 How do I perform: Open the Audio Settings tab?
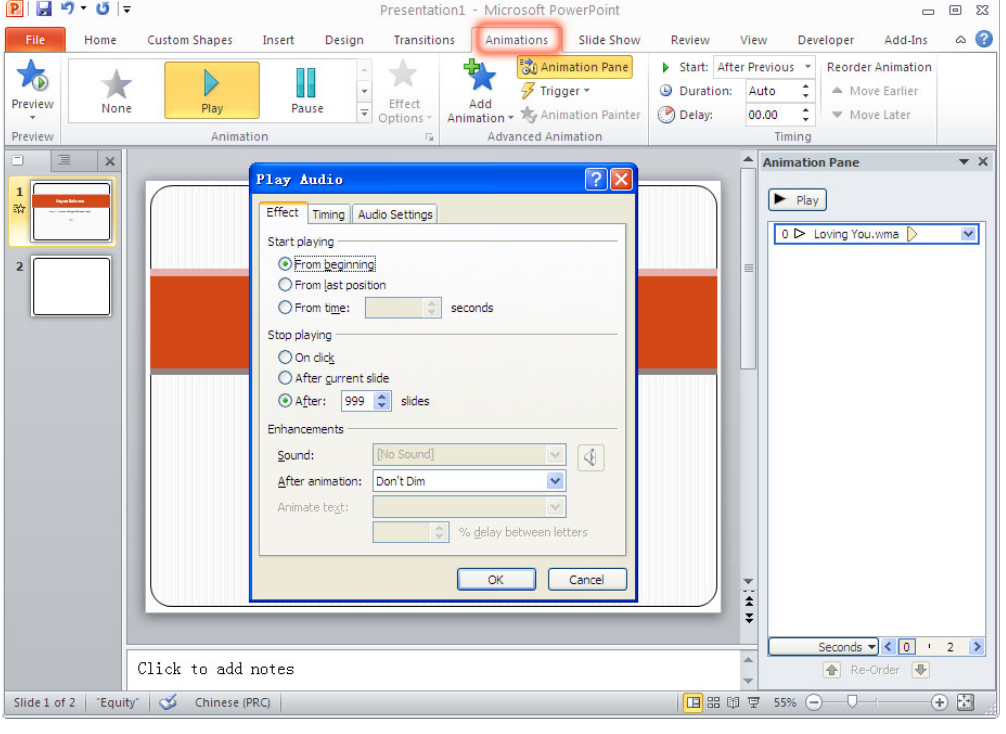click(x=395, y=214)
